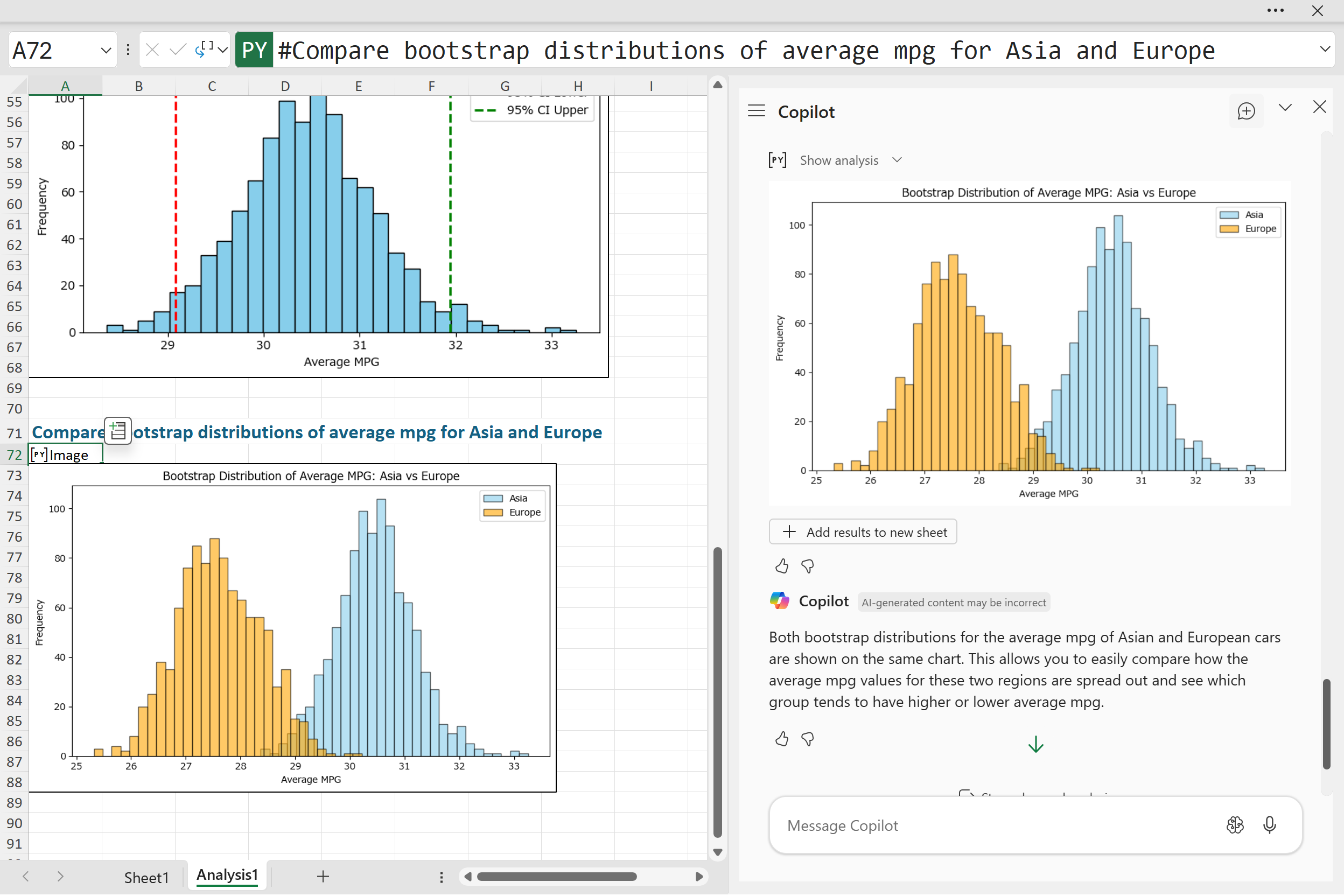
Task: Open the Name Box dropdown for A72
Action: tap(106, 50)
